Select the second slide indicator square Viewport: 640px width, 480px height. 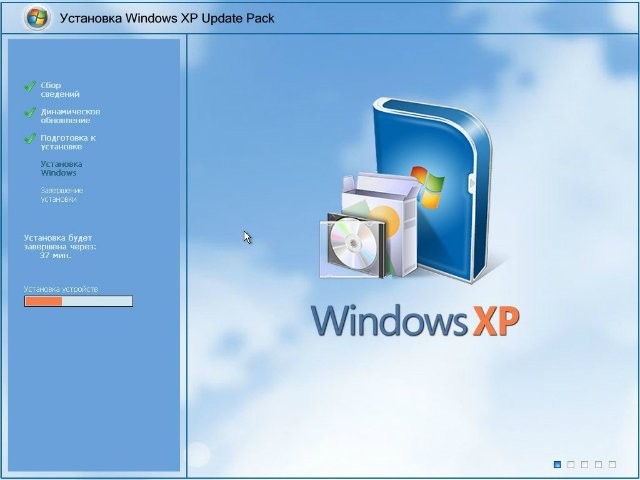tap(571, 464)
